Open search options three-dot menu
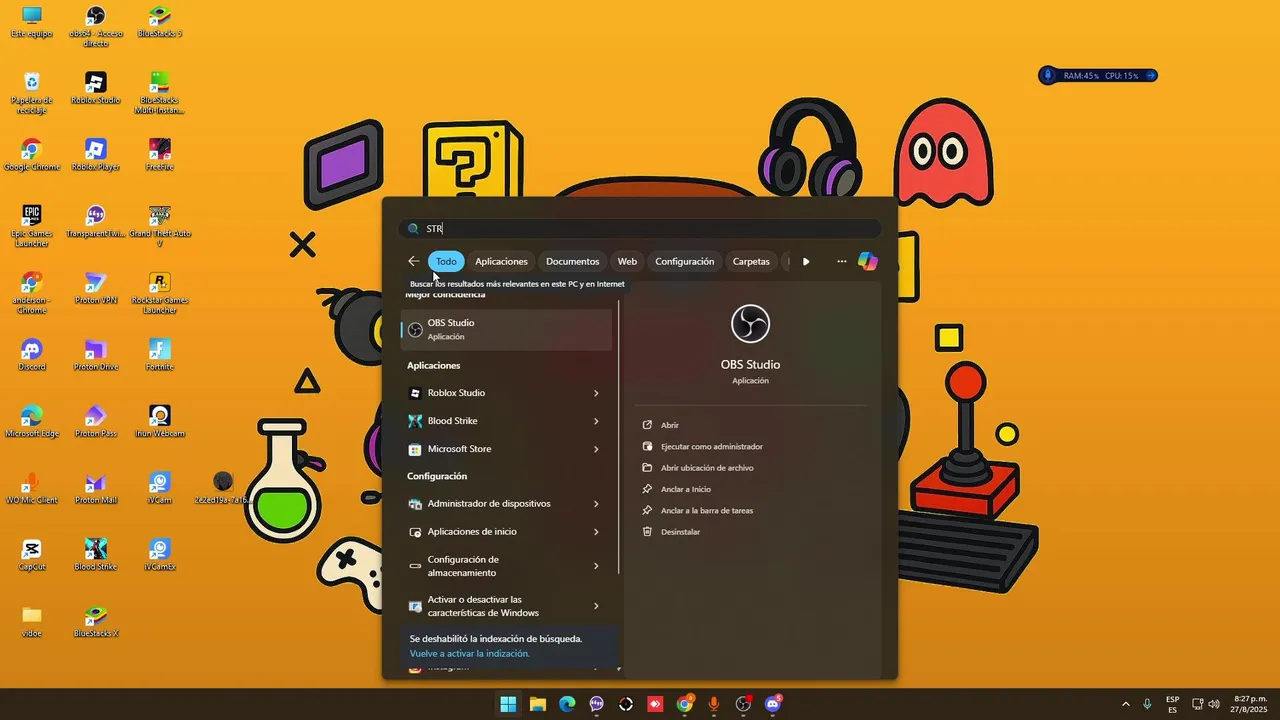Viewport: 1280px width, 720px height. point(841,261)
